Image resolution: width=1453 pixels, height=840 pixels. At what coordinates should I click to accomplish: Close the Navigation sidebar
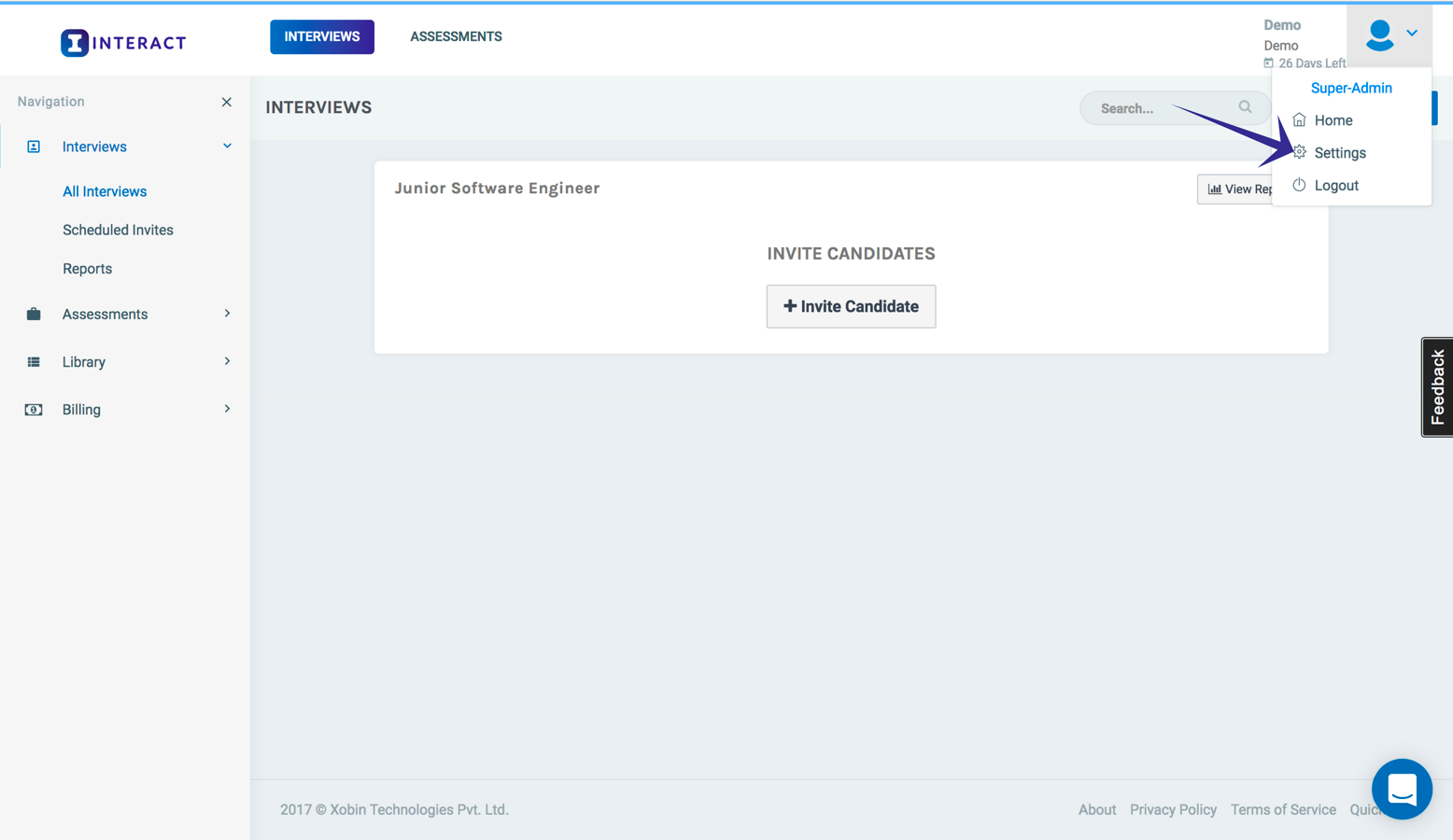point(226,102)
